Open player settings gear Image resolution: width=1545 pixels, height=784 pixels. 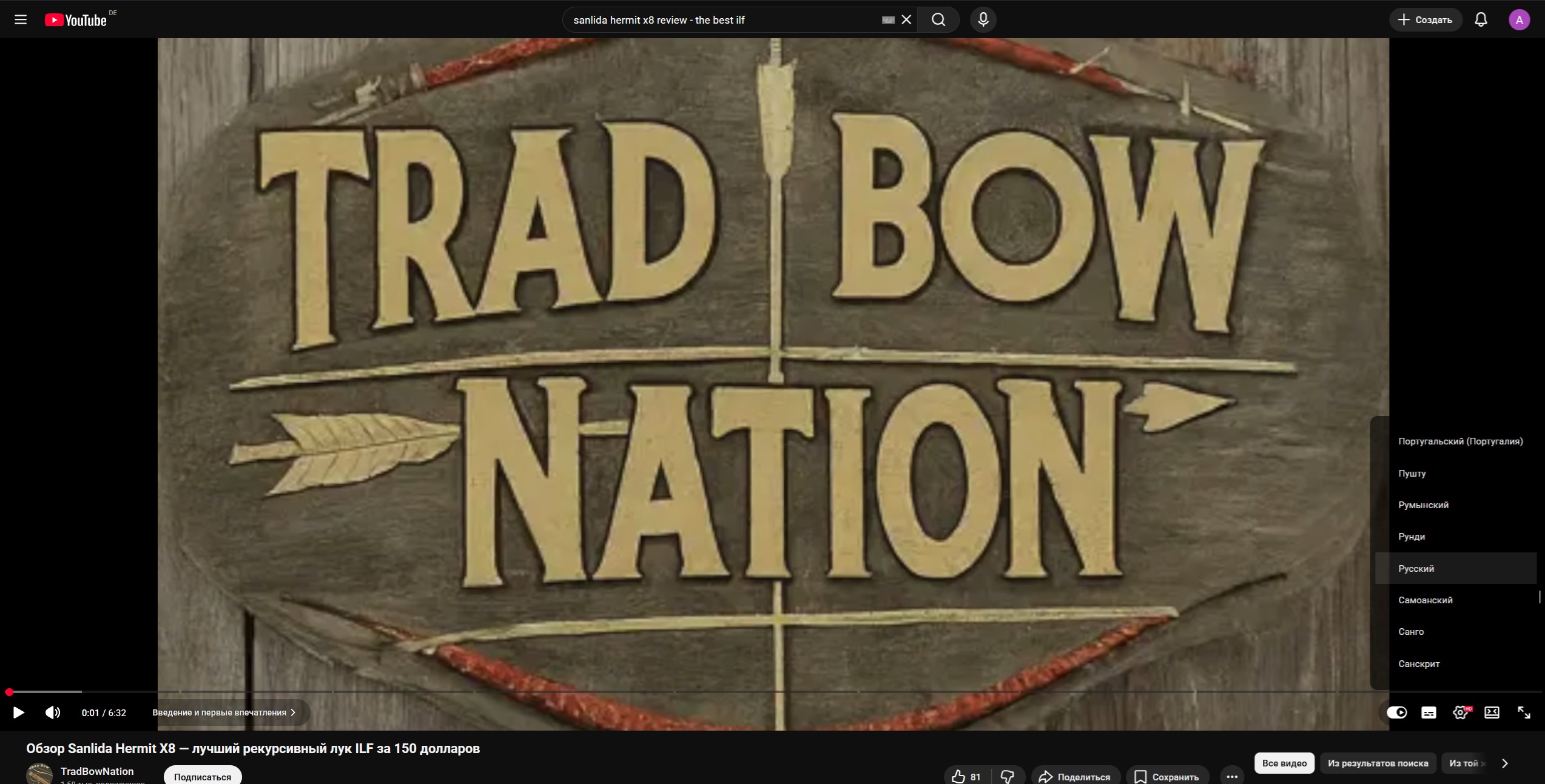pos(1460,712)
